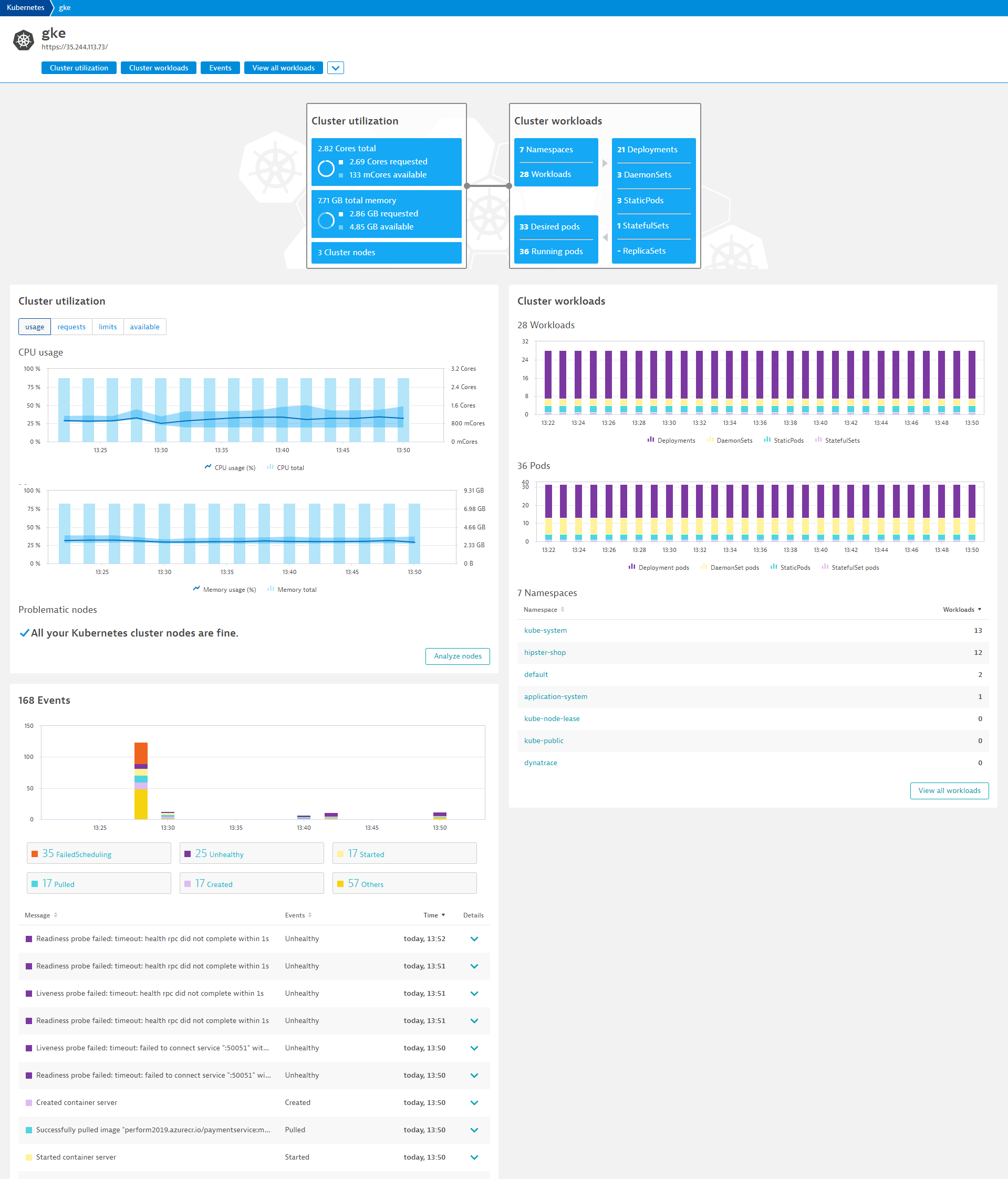The image size is (1008, 1179).
Task: Open Kubernetes breadcrumb item
Action: tap(26, 7)
